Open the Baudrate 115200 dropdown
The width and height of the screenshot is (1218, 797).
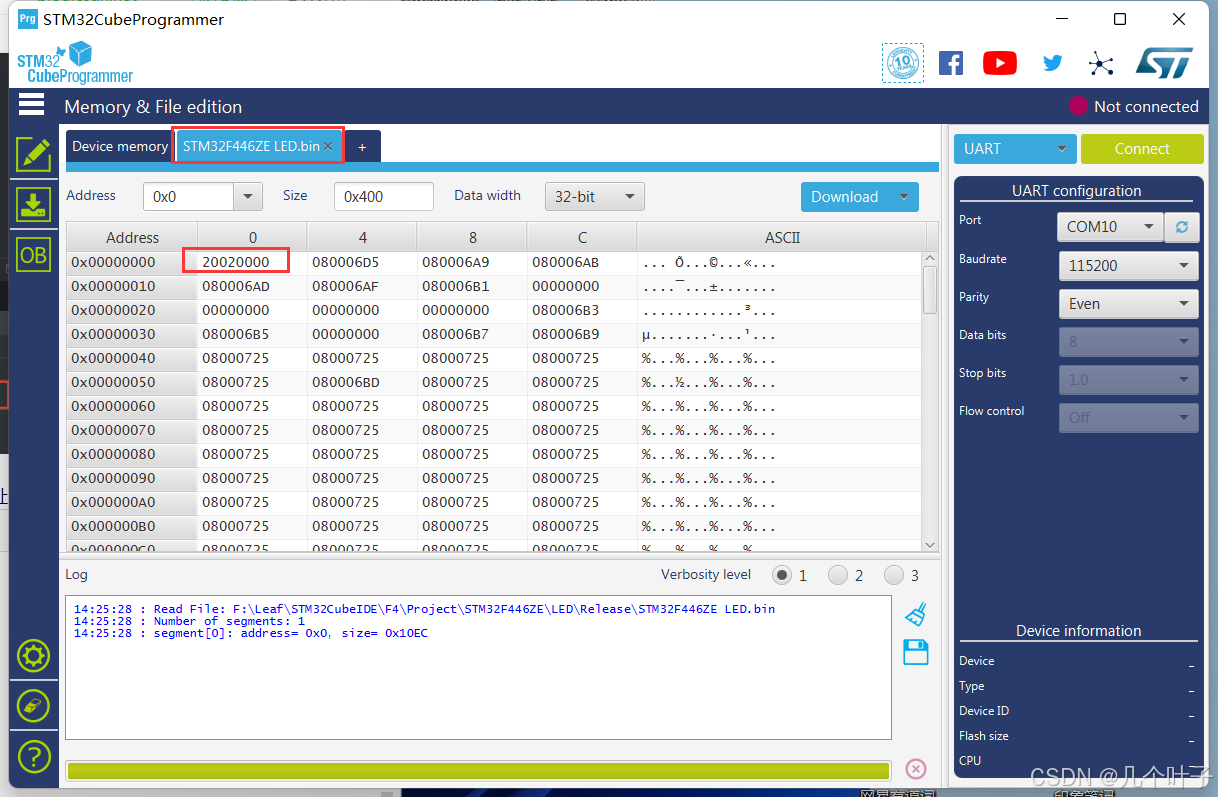click(x=1127, y=266)
